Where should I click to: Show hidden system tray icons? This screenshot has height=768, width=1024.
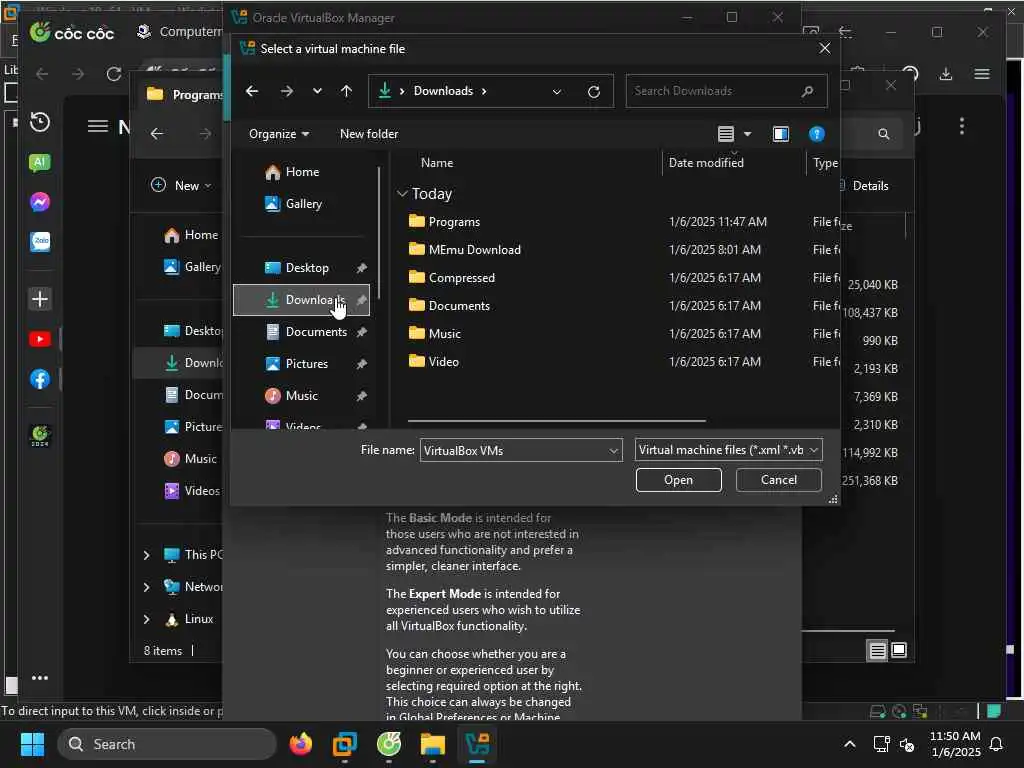coord(850,744)
